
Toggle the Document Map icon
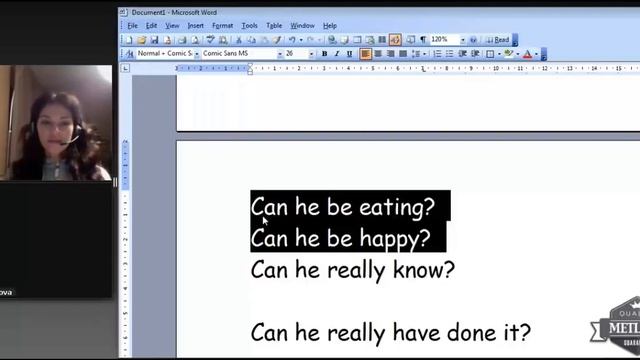(x=410, y=40)
